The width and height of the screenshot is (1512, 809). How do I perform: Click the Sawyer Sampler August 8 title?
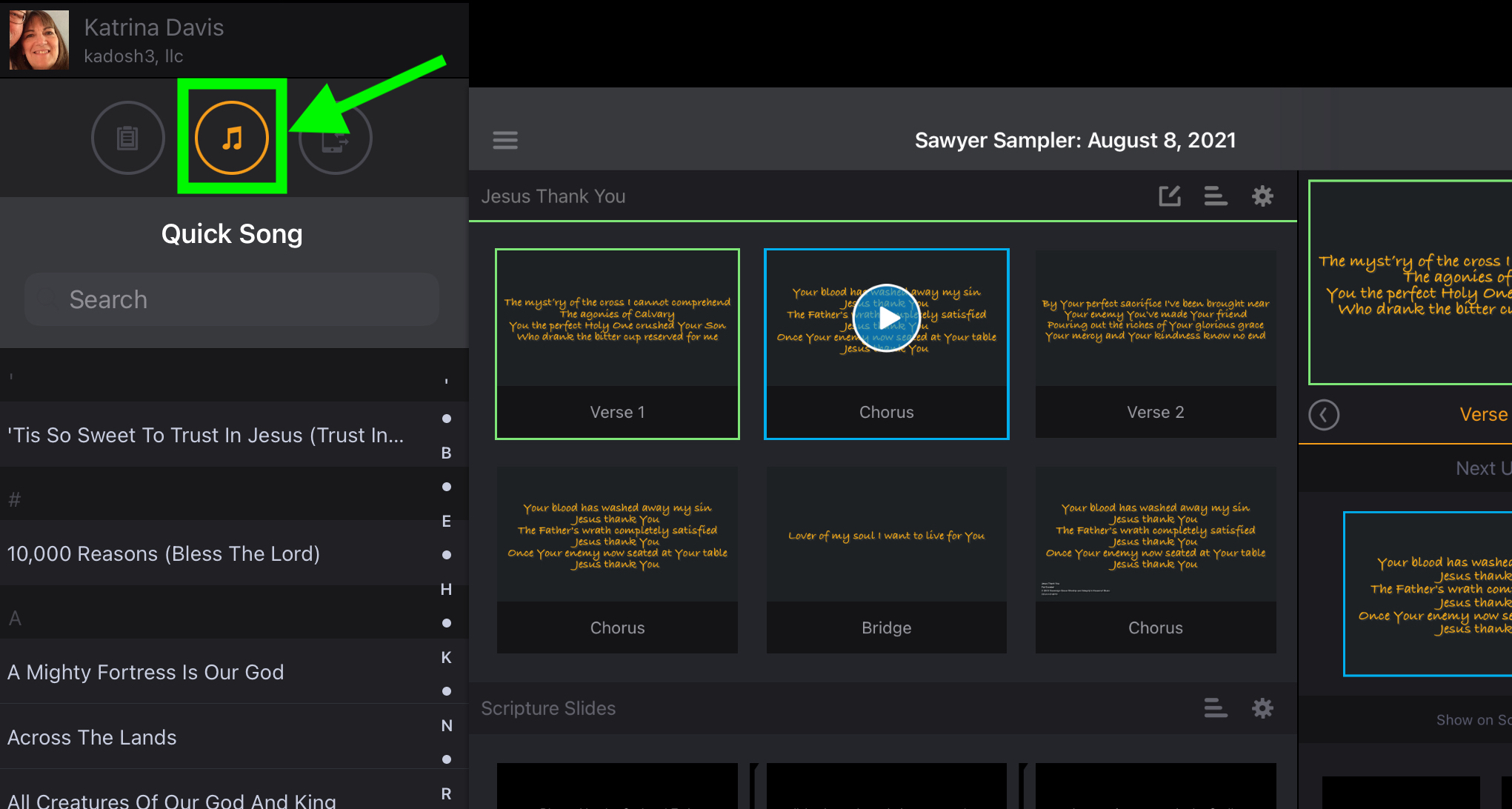[x=1076, y=140]
